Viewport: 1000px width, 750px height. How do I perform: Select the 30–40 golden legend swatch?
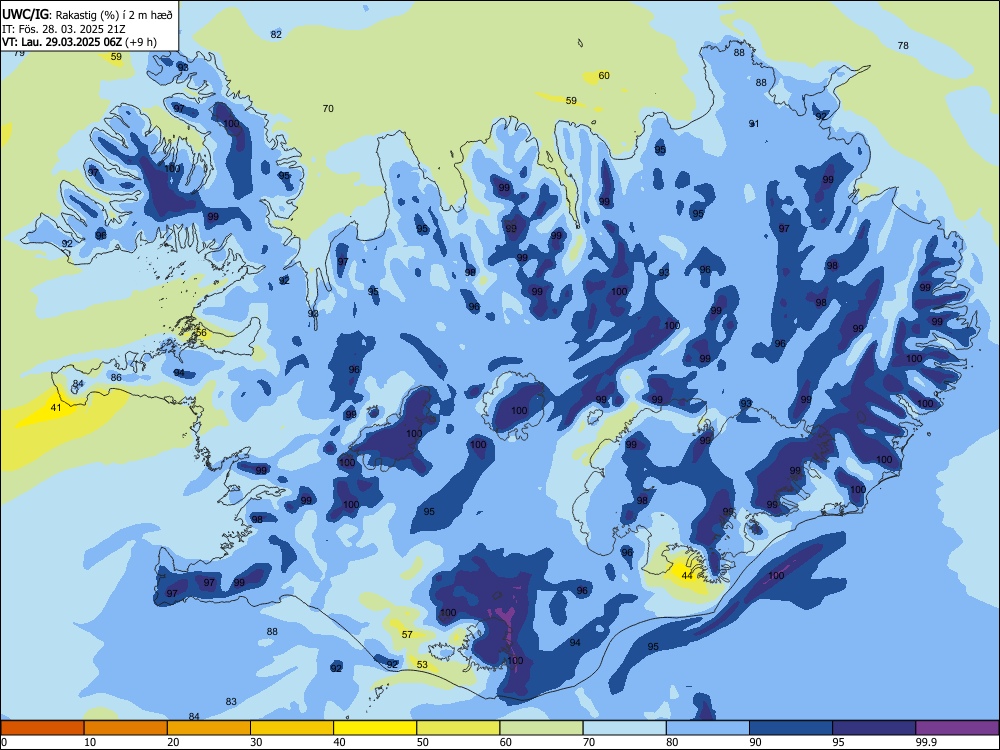click(x=292, y=728)
